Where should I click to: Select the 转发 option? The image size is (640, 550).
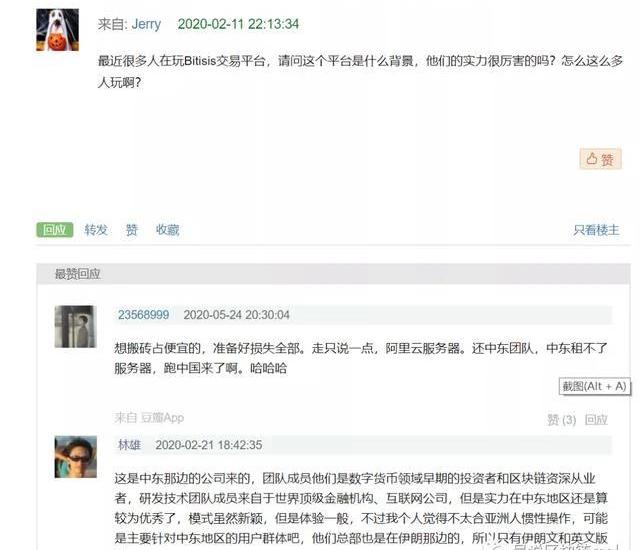point(96,230)
